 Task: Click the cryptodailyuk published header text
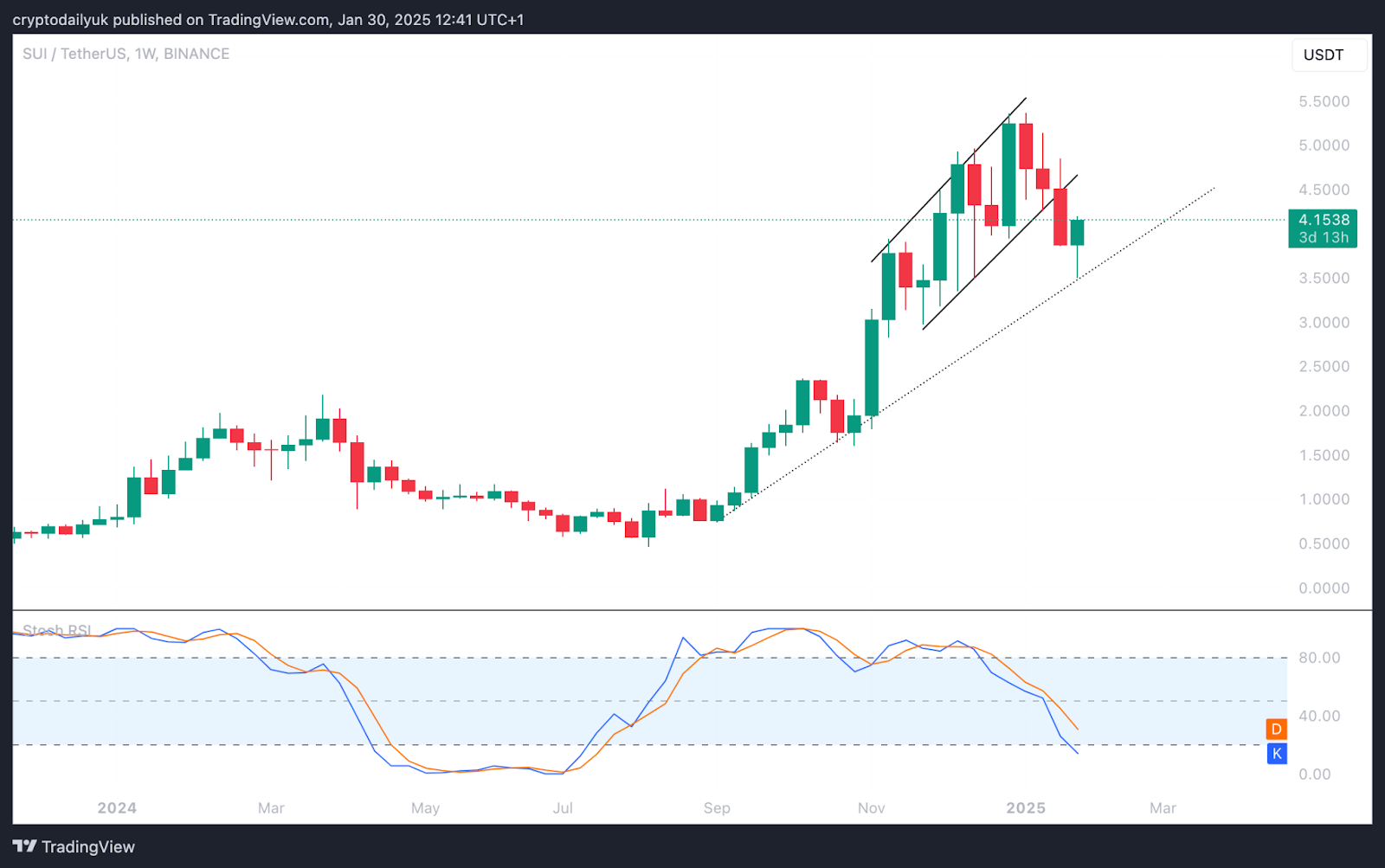tap(268, 19)
